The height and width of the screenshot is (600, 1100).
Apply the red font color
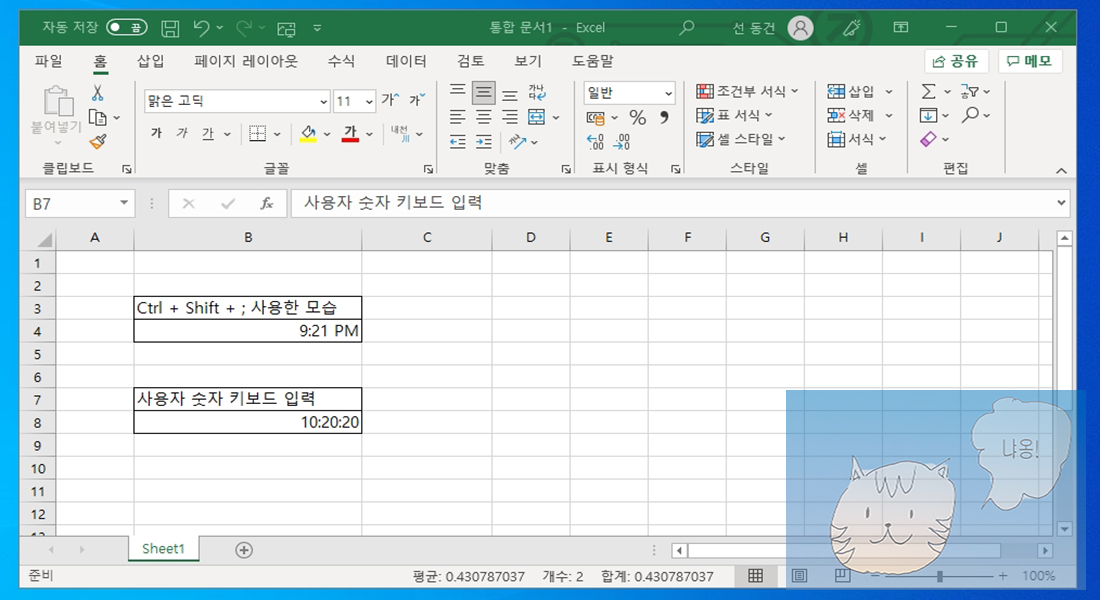pyautogui.click(x=350, y=133)
